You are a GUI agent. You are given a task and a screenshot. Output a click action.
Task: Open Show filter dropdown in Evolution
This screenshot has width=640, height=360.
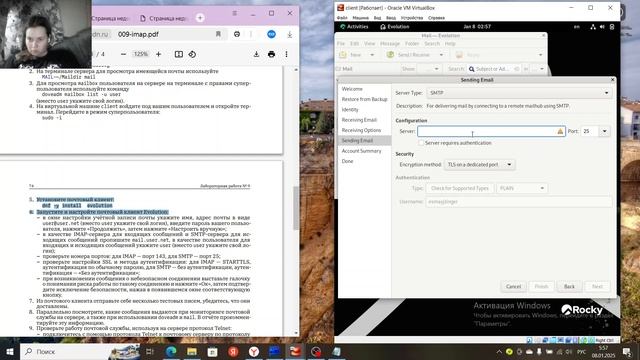[432, 69]
